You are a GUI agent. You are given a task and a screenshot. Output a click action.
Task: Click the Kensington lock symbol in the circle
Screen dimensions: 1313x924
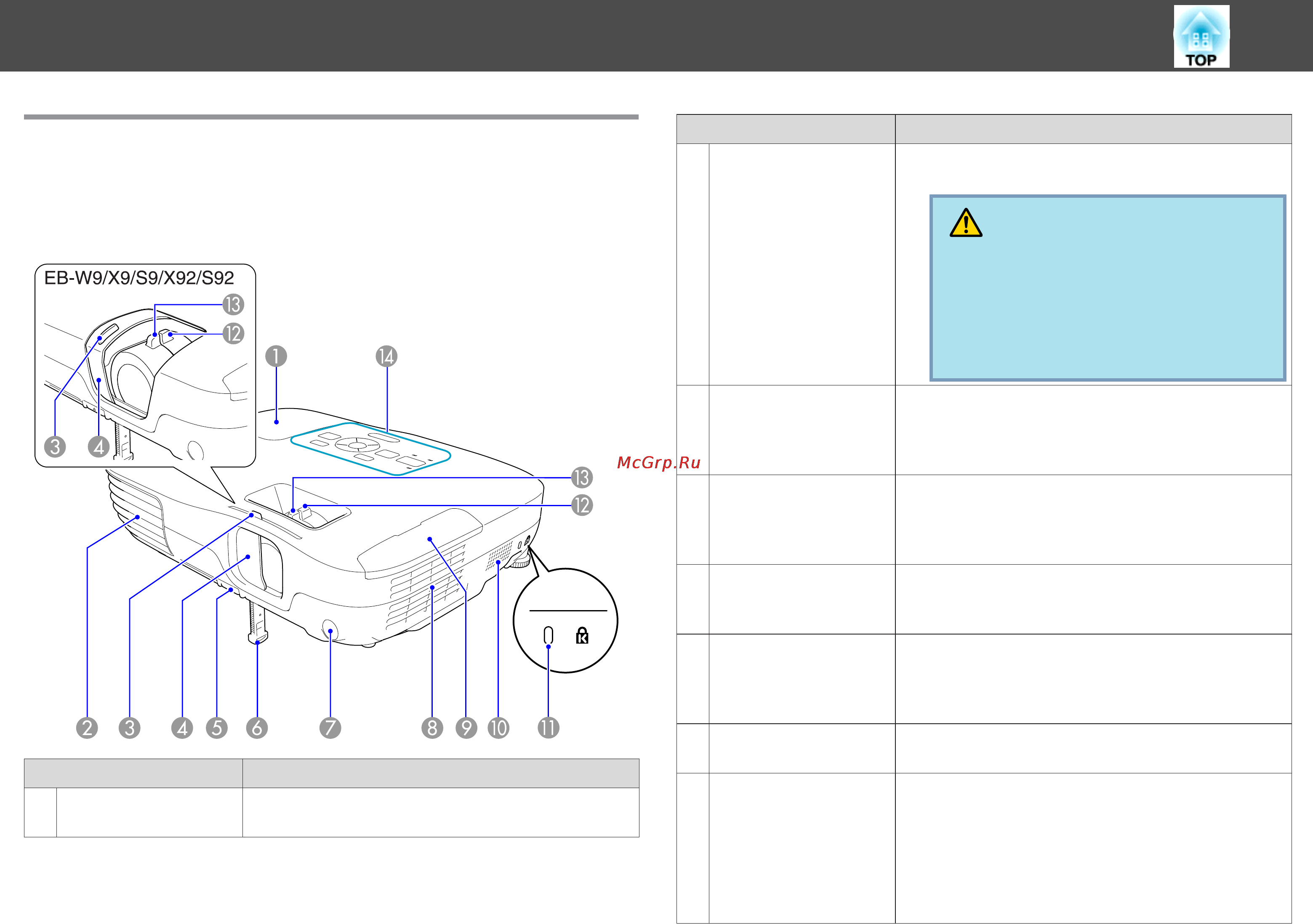[582, 635]
